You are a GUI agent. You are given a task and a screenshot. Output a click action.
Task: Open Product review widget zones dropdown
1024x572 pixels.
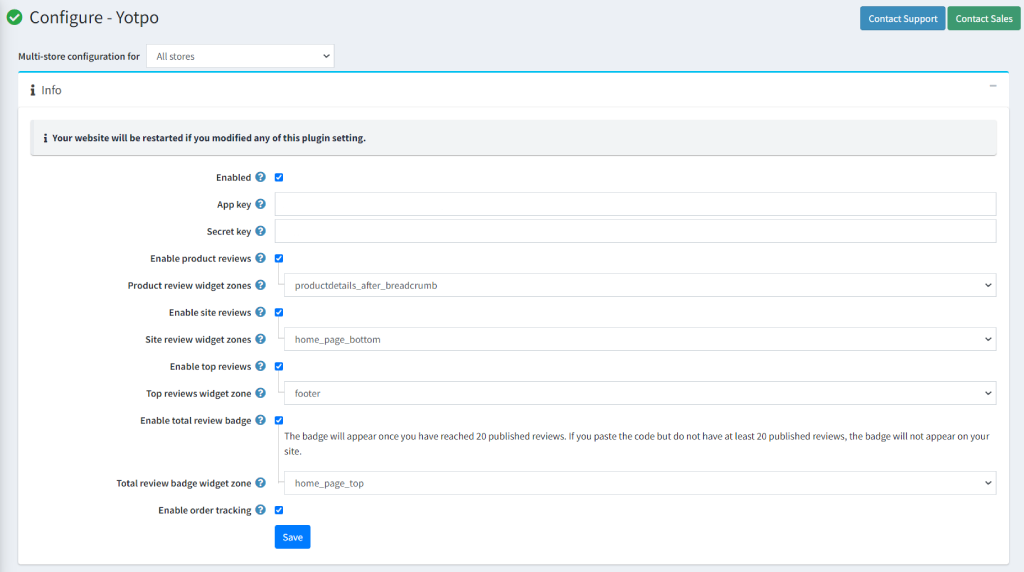pyautogui.click(x=640, y=285)
